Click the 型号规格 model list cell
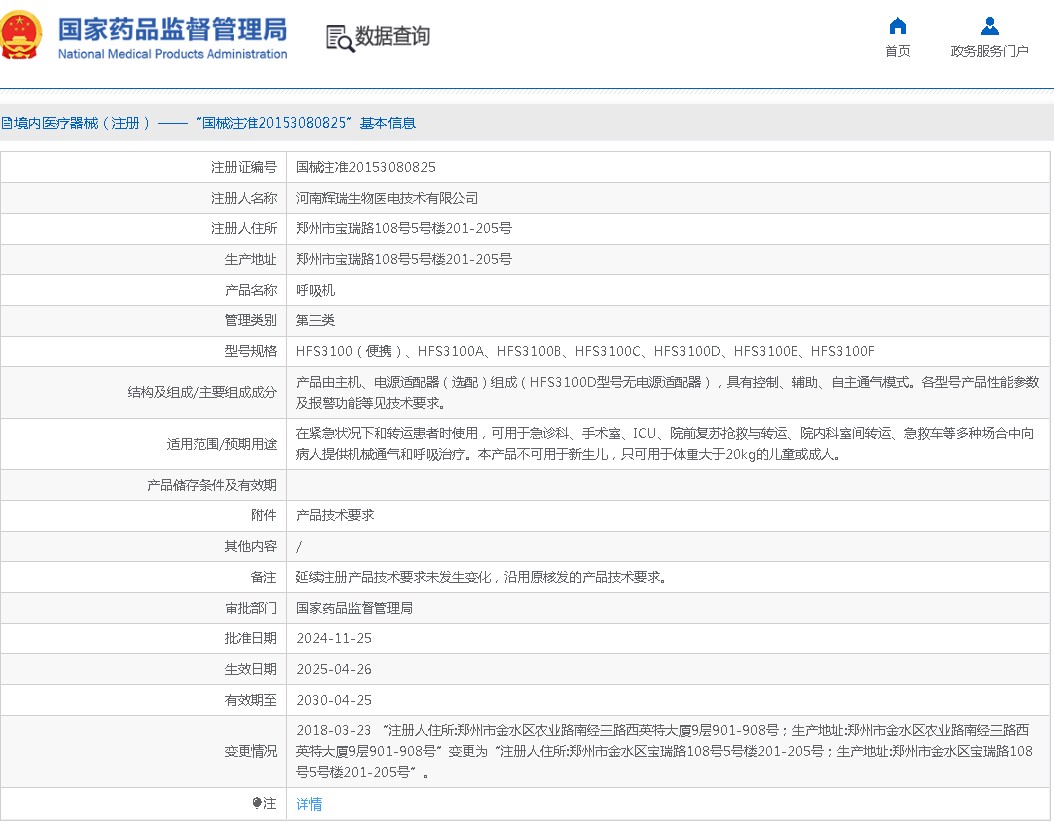Image resolution: width=1054 pixels, height=822 pixels. 585,351
